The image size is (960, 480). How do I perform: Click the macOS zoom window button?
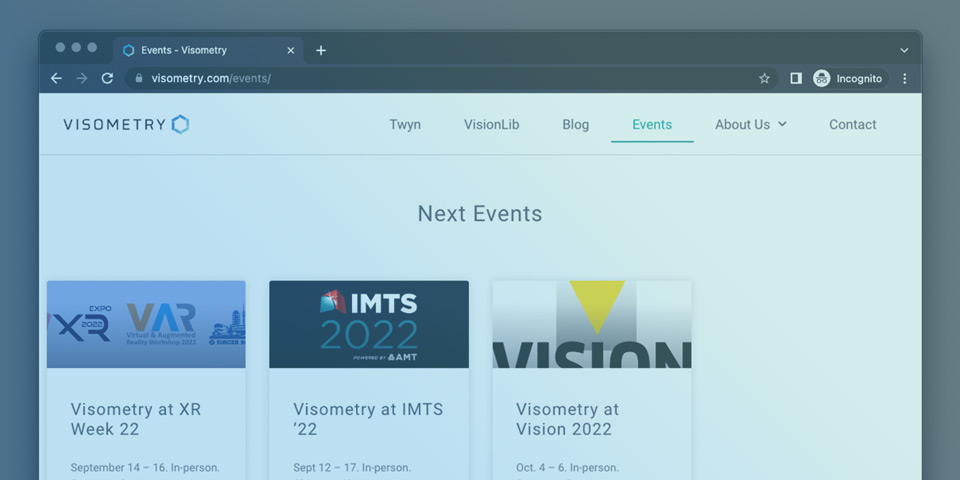point(92,47)
